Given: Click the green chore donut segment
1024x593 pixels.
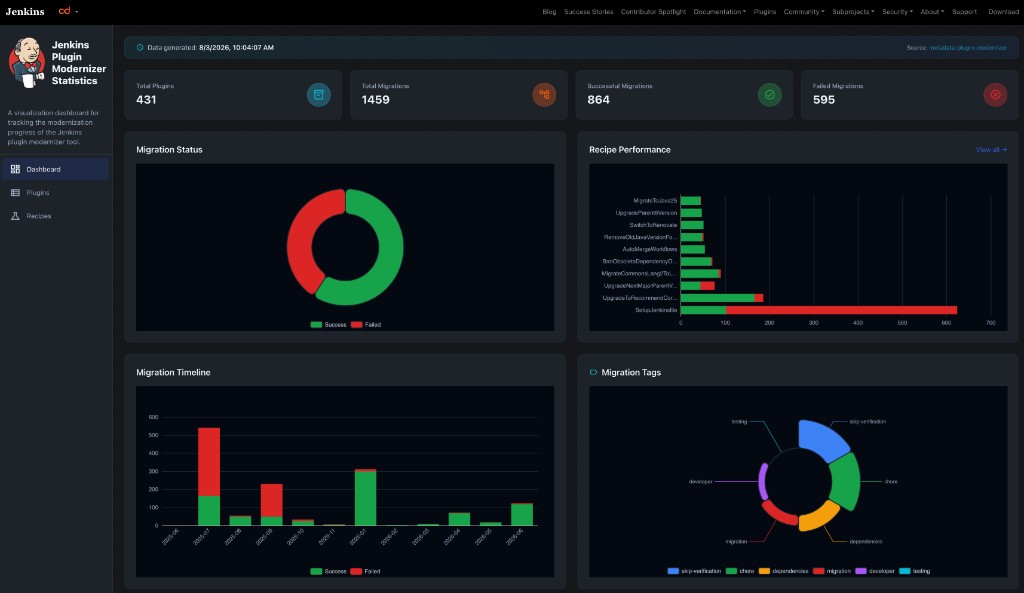Looking at the screenshot, I should tap(846, 481).
